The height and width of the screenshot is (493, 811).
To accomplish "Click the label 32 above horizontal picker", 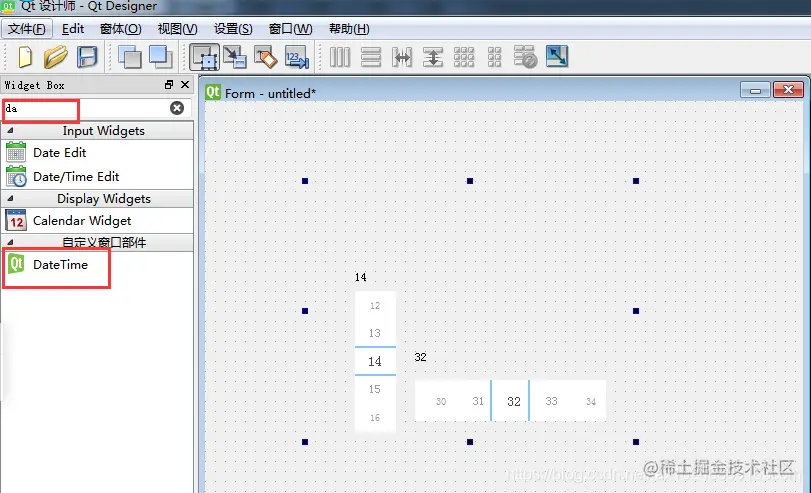I will click(420, 357).
